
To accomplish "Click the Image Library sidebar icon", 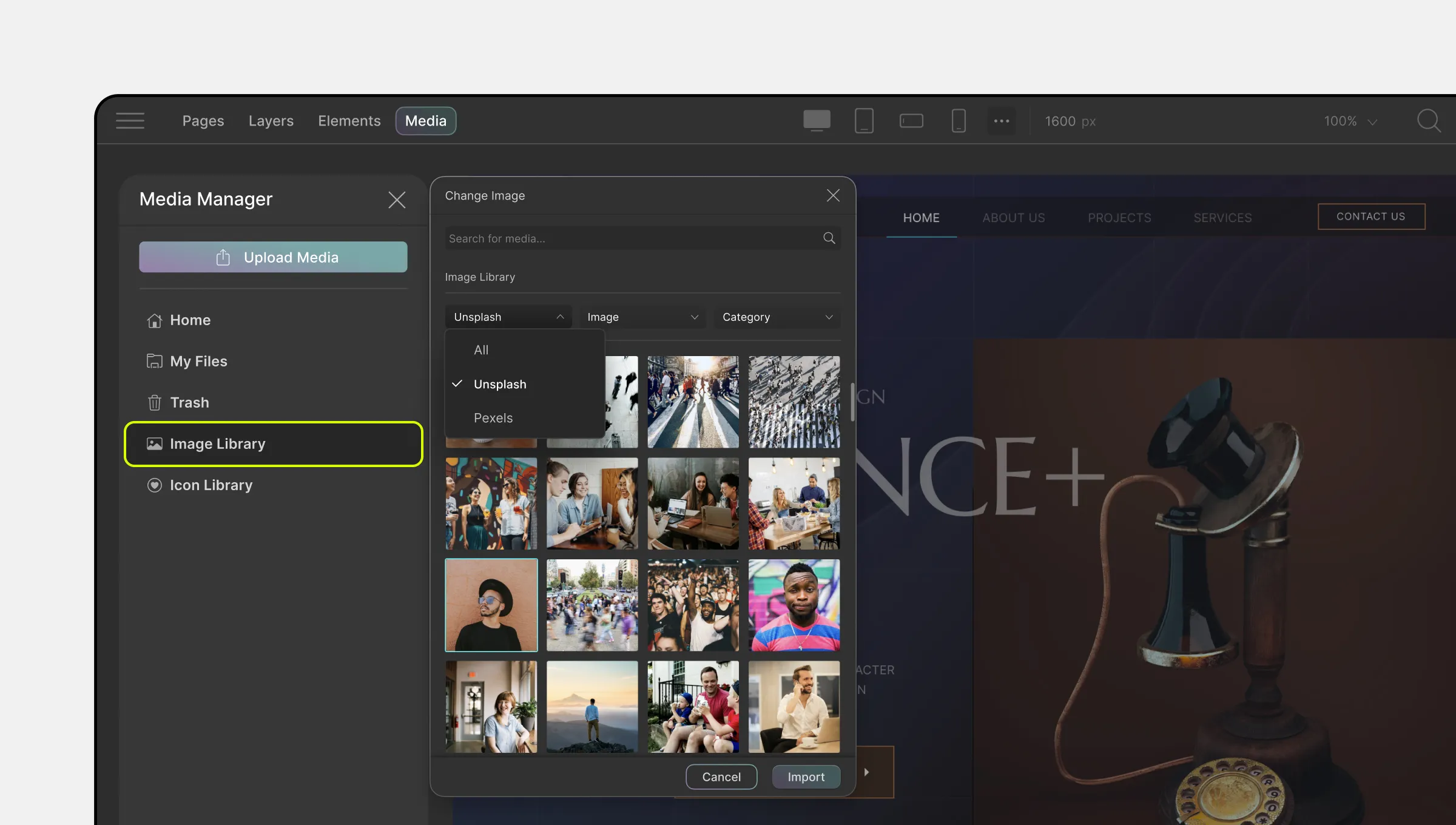I will pos(154,443).
